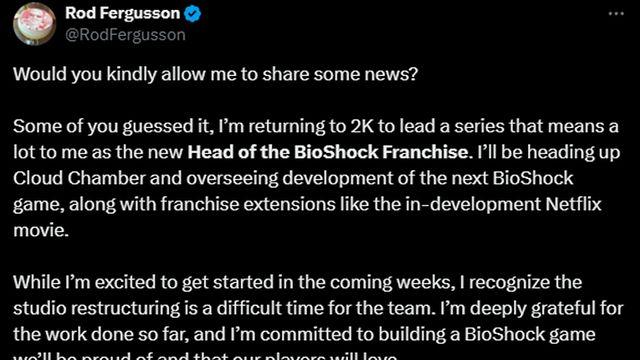Click the blue verified checkmark badge
The height and width of the screenshot is (360, 640).
coord(193,14)
